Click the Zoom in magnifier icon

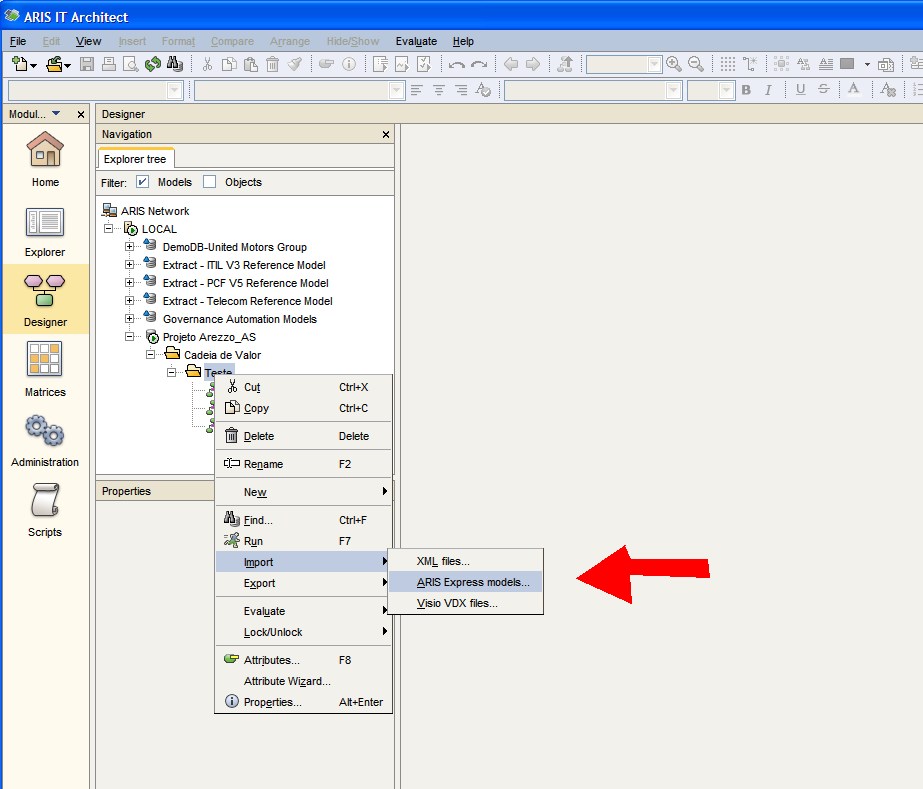(674, 64)
